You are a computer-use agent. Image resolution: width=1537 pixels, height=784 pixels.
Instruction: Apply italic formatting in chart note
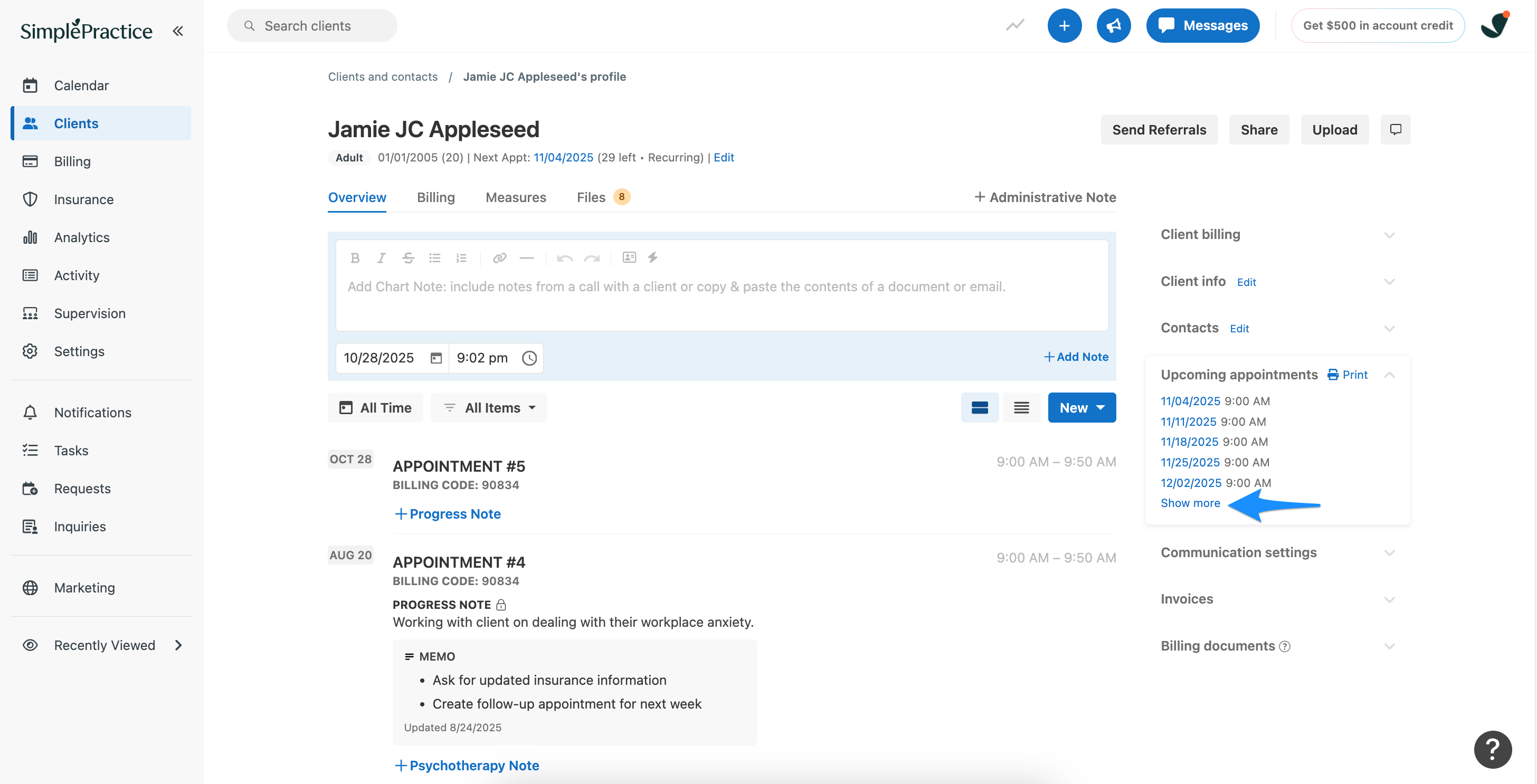381,257
